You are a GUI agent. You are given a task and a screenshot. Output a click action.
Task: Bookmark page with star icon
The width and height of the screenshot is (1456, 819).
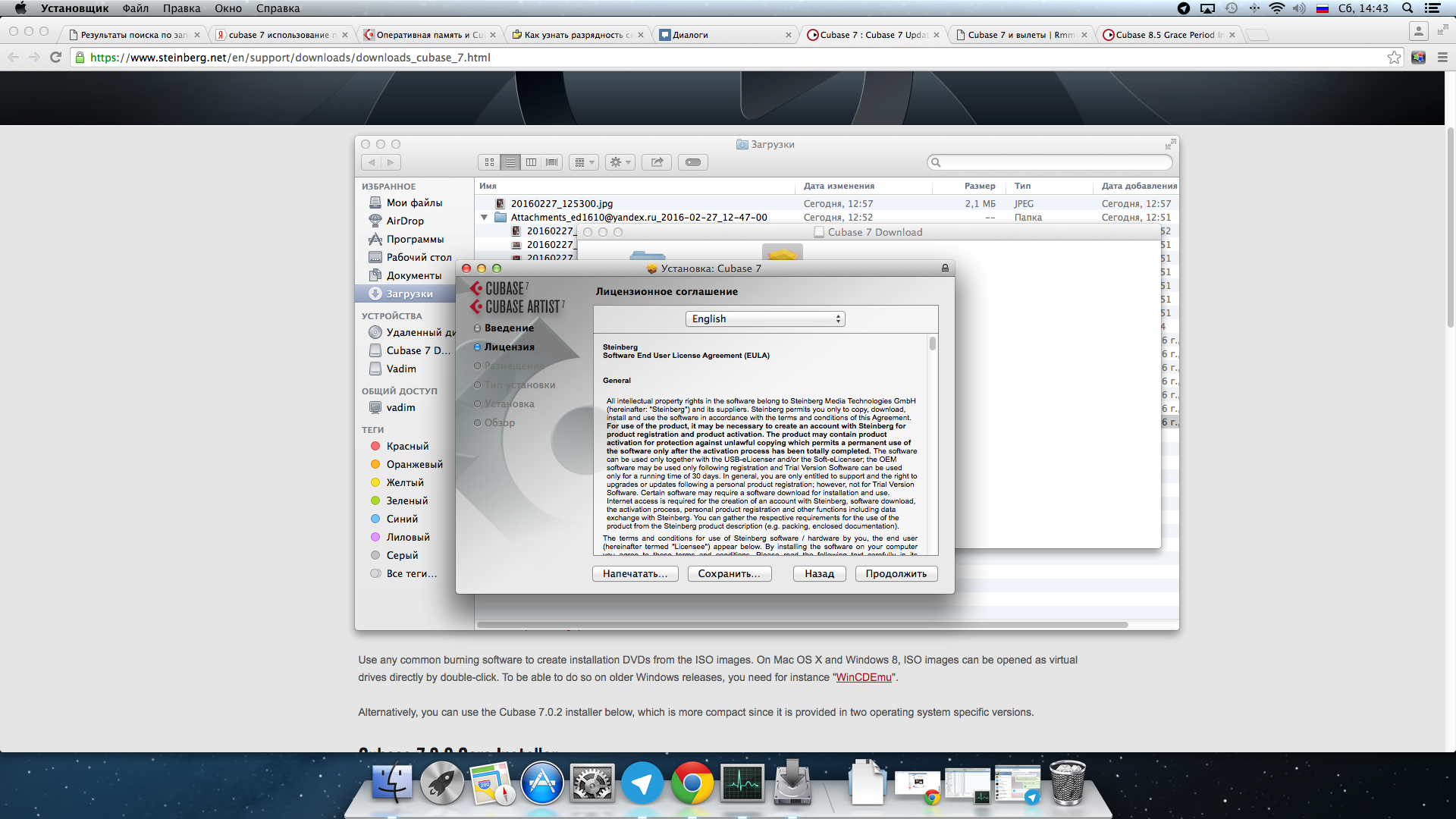(x=1394, y=58)
